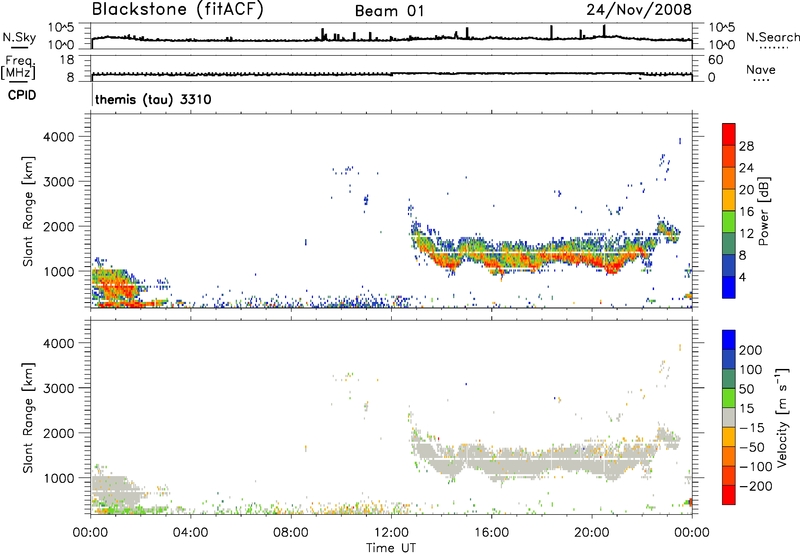Viewport: 800px width, 554px height.
Task: Click the 'Power [dB]' colorbar label
Action: pyautogui.click(x=763, y=211)
